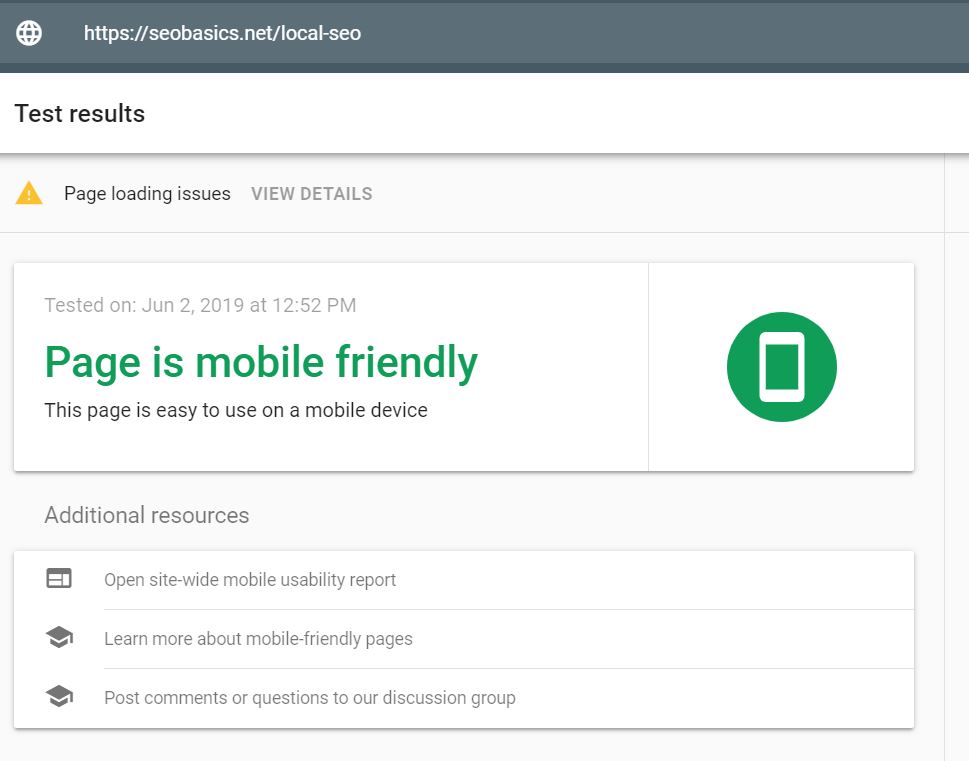Click the graduation cap icon beside Learn more
This screenshot has width=969, height=761.
59,637
